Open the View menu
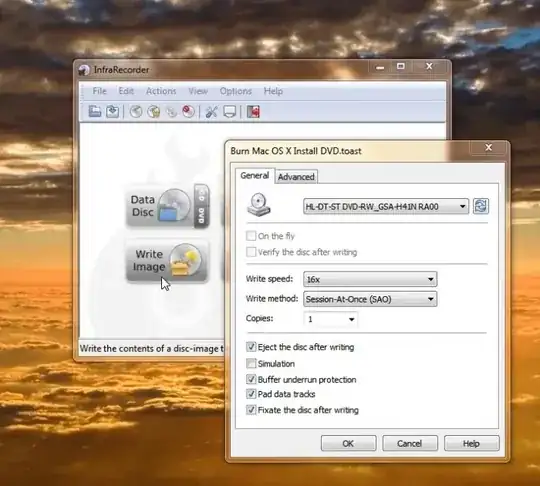Screen dimensions: 540x486 [x=198, y=91]
